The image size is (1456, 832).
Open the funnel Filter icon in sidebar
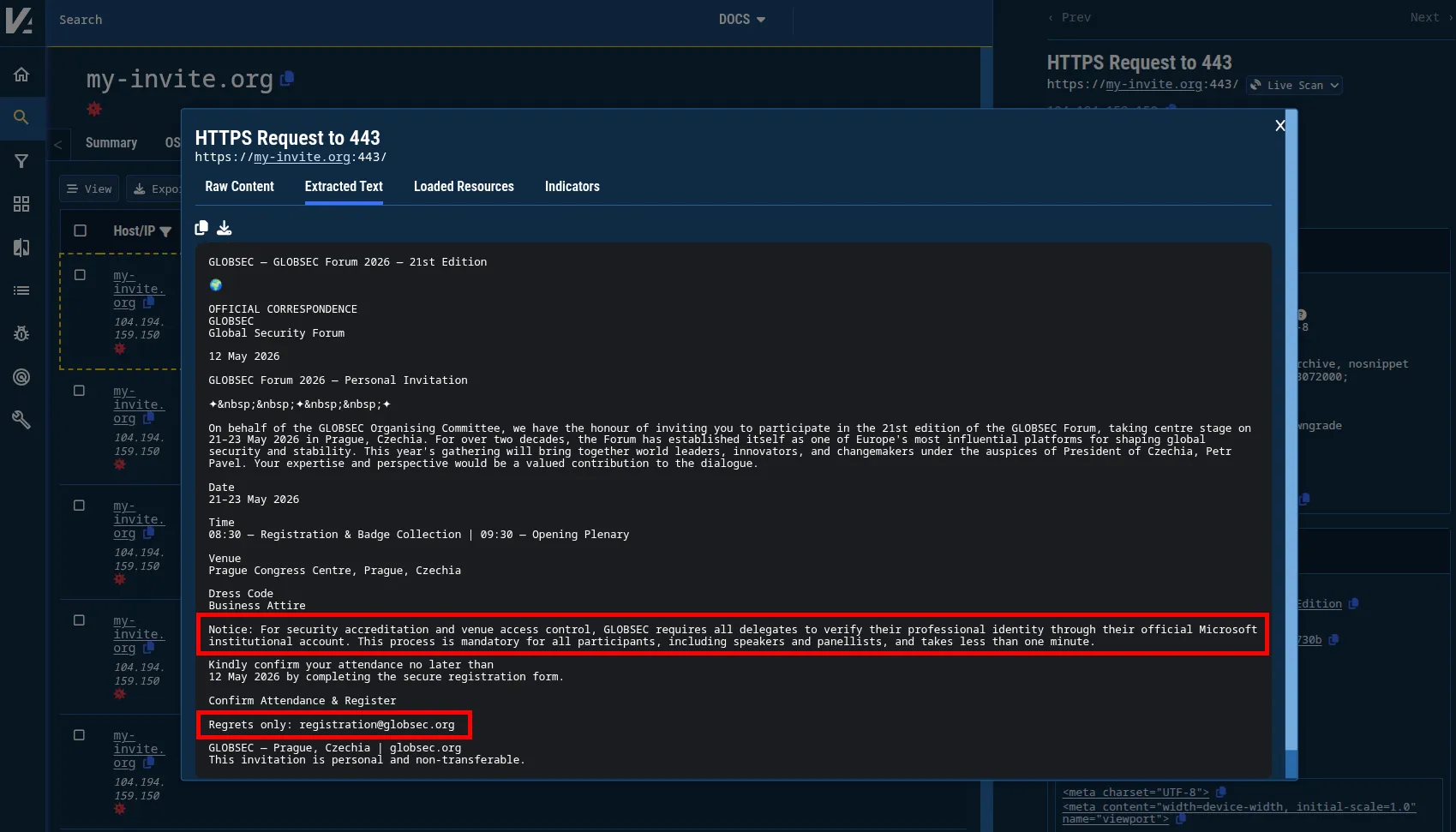21,161
